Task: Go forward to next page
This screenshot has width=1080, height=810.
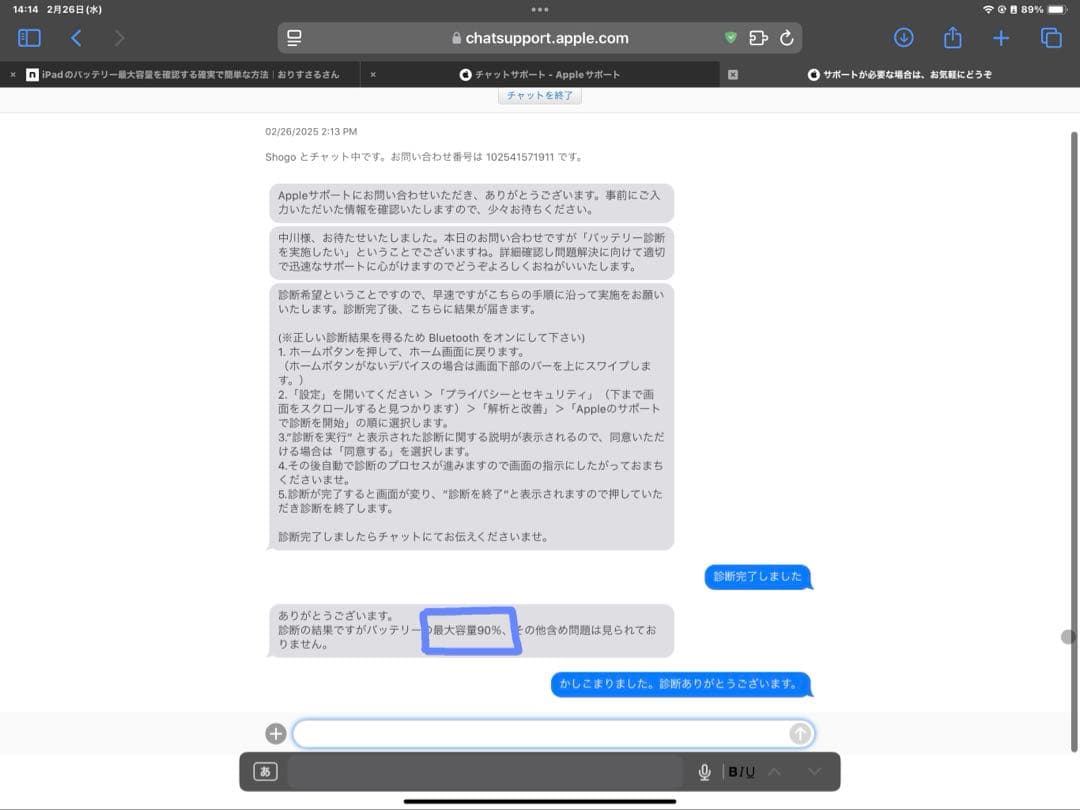Action: [x=119, y=38]
